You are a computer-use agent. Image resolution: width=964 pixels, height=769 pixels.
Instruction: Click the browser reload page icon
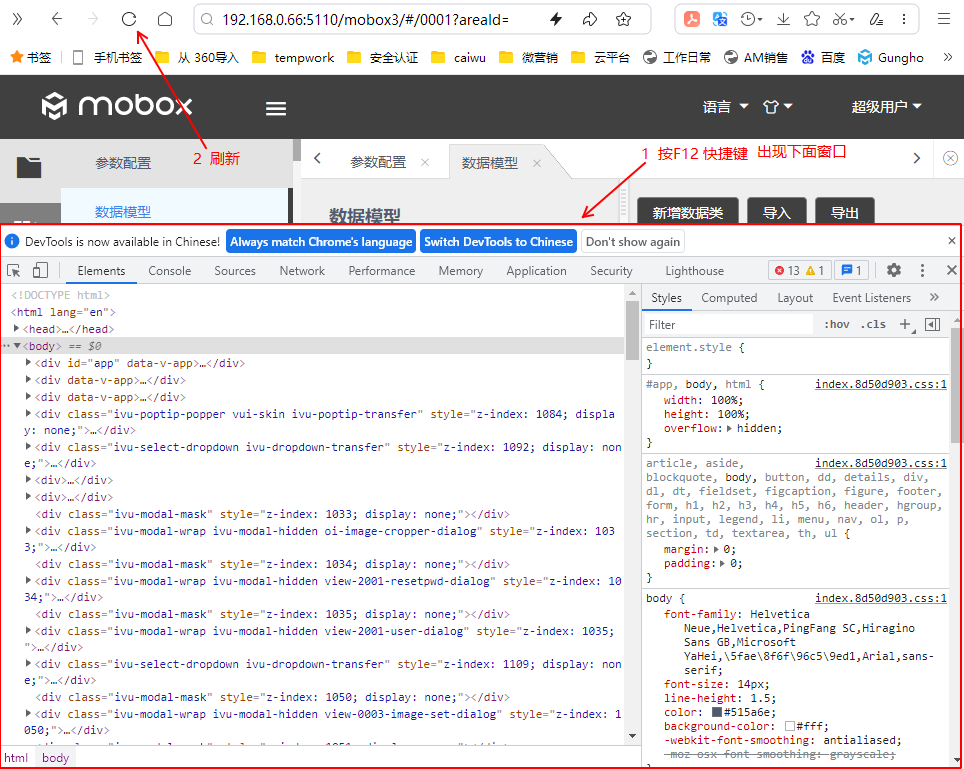(x=128, y=19)
